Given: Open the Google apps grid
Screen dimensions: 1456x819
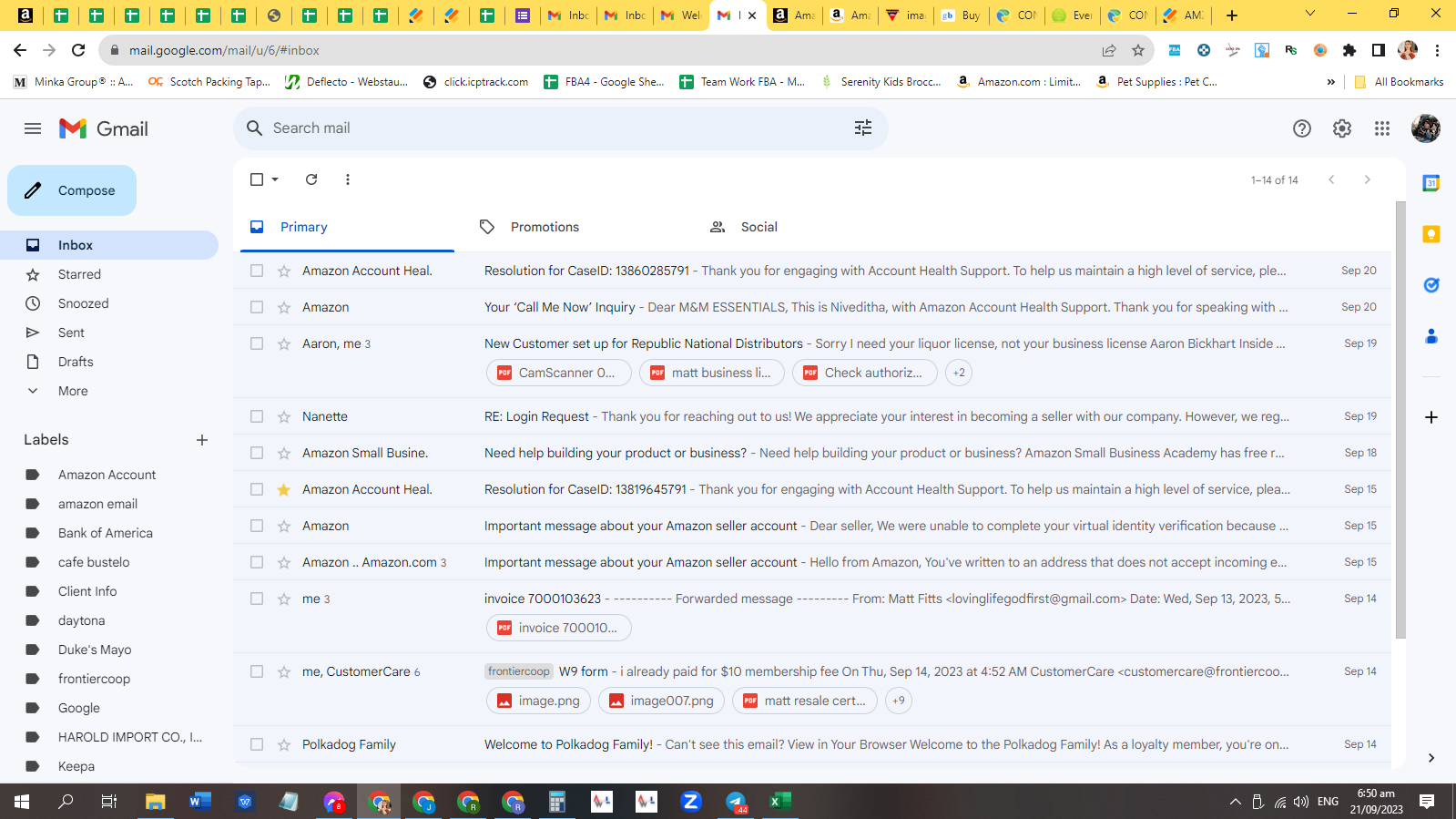Looking at the screenshot, I should click(x=1382, y=128).
